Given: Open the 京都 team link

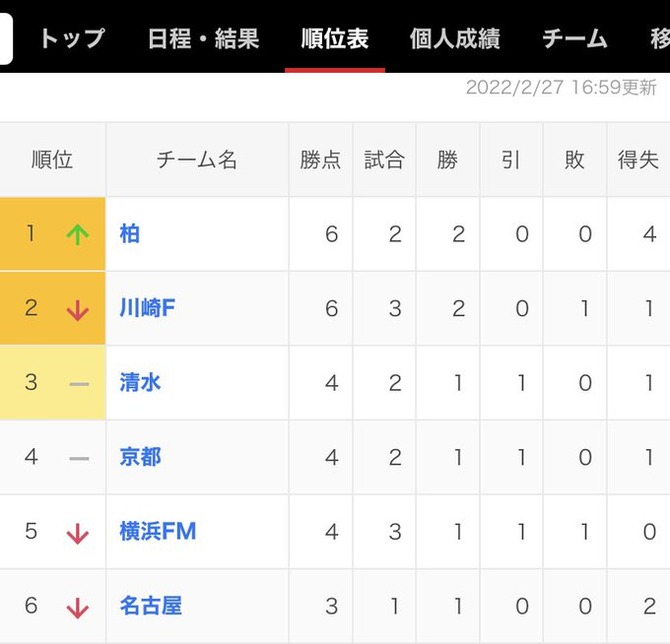Looking at the screenshot, I should [140, 457].
